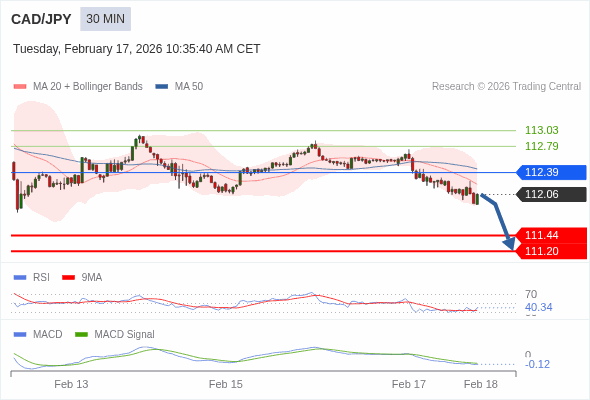Click the MA 20 + Bollinger Bands legend label

[88, 87]
